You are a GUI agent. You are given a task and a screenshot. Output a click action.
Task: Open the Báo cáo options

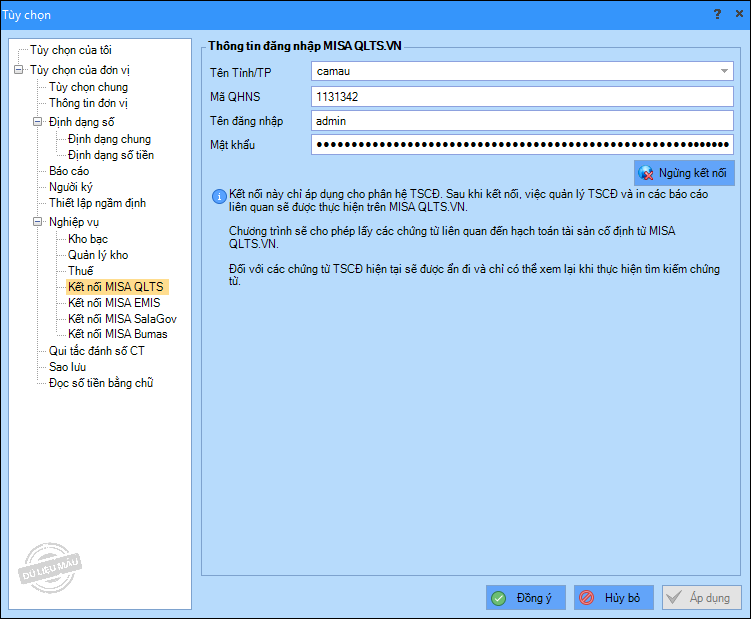(69, 171)
